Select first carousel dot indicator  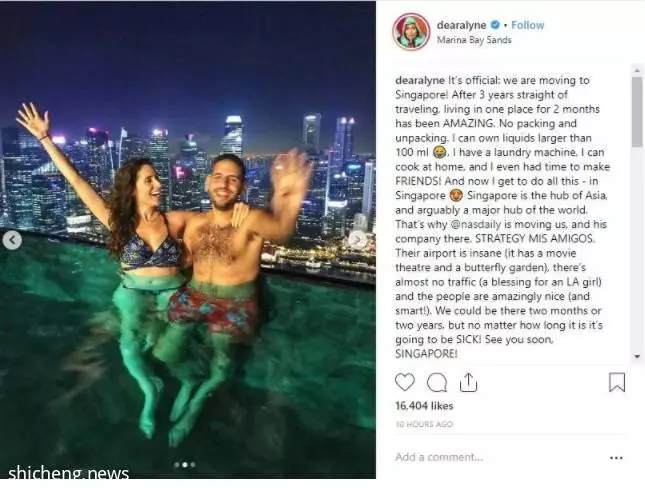(x=177, y=465)
